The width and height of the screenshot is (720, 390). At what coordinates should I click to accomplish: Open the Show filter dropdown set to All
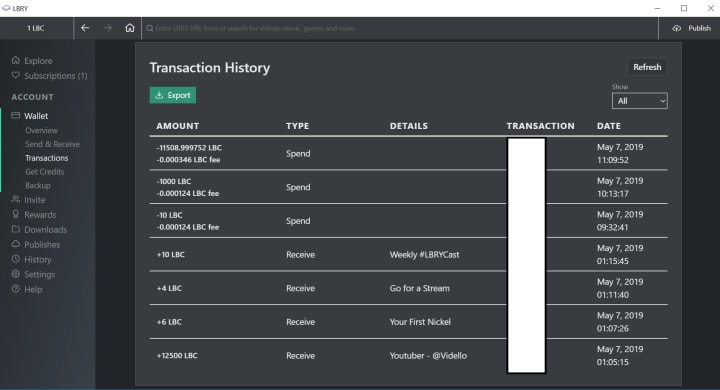click(640, 101)
